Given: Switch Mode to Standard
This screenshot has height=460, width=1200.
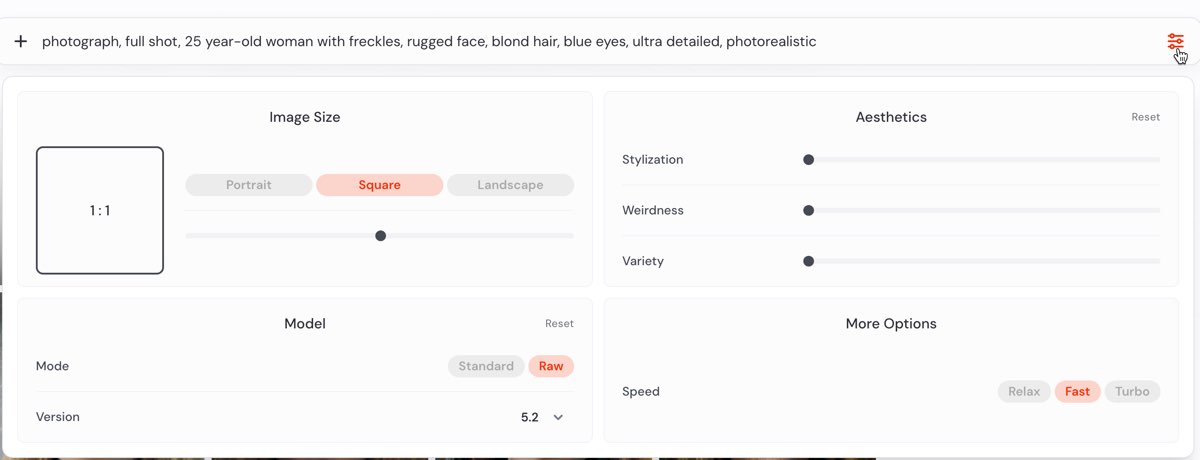Looking at the screenshot, I should (x=486, y=366).
